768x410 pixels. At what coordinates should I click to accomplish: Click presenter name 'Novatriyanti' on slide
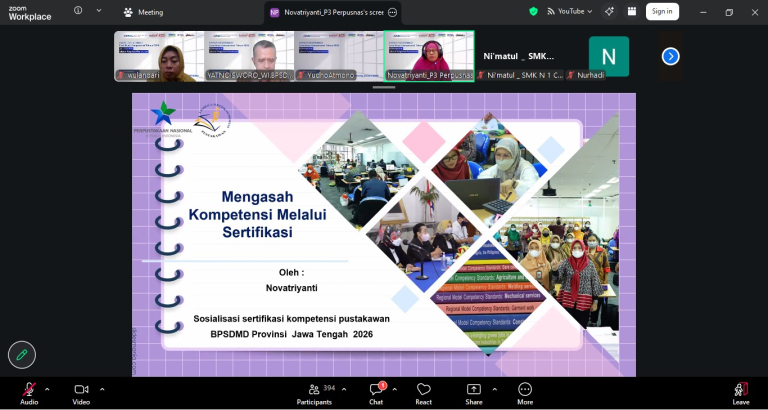(x=291, y=288)
